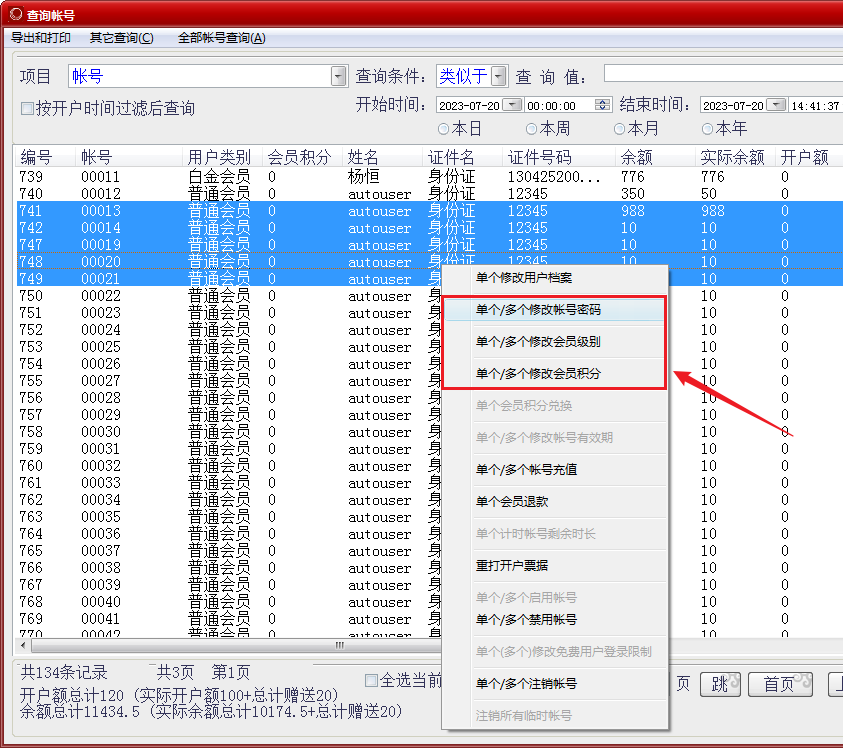The image size is (843, 748).
Task: Select the row with account 00011
Action: pyautogui.click(x=100, y=177)
